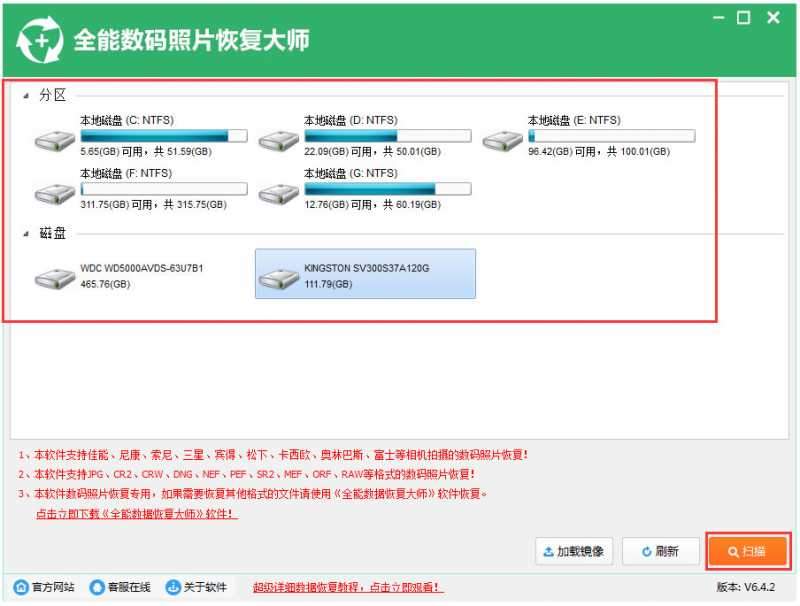
Task: Collapse the 磁盘 section
Action: (28, 233)
